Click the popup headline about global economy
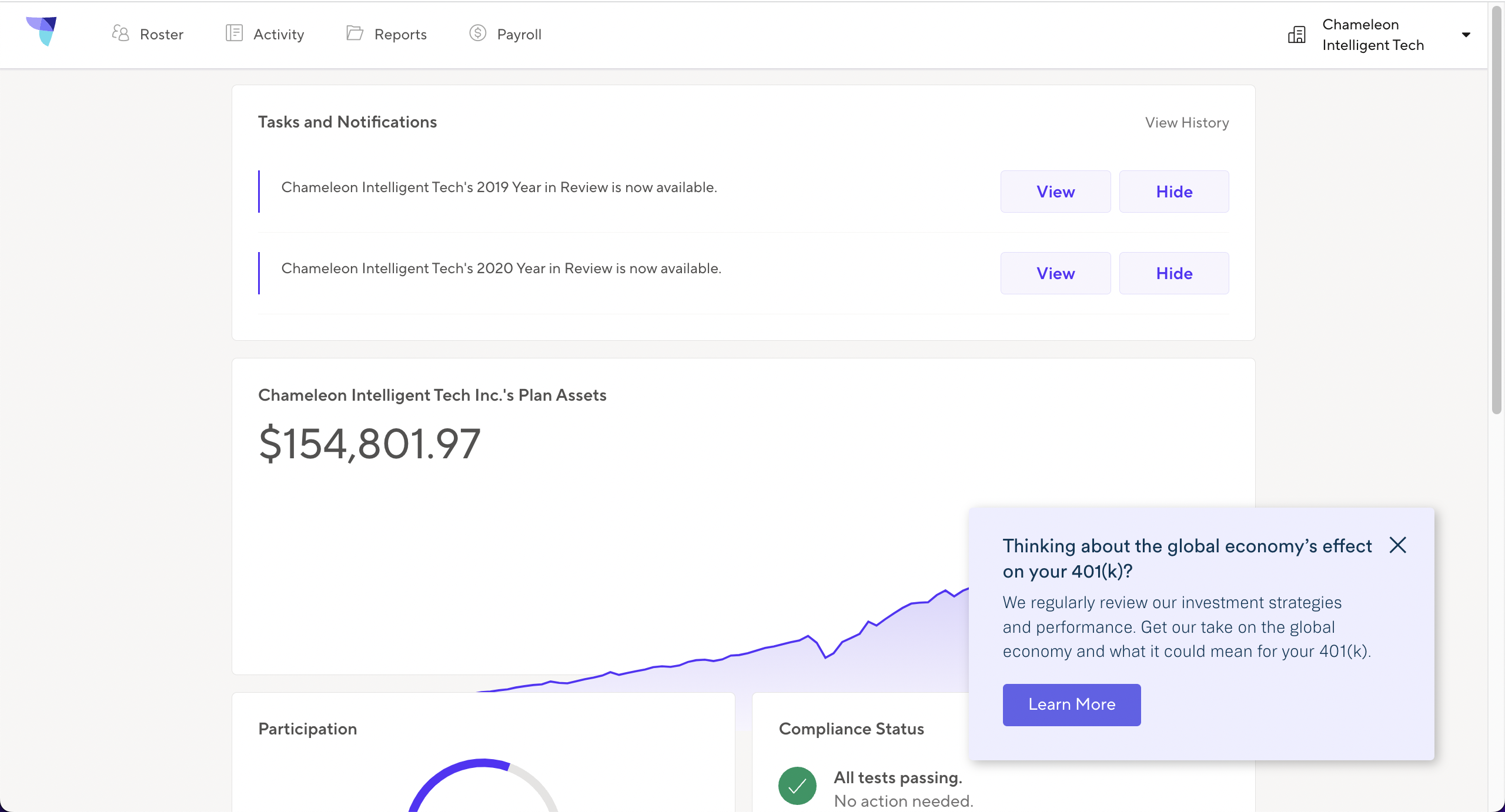The image size is (1505, 812). (x=1187, y=558)
